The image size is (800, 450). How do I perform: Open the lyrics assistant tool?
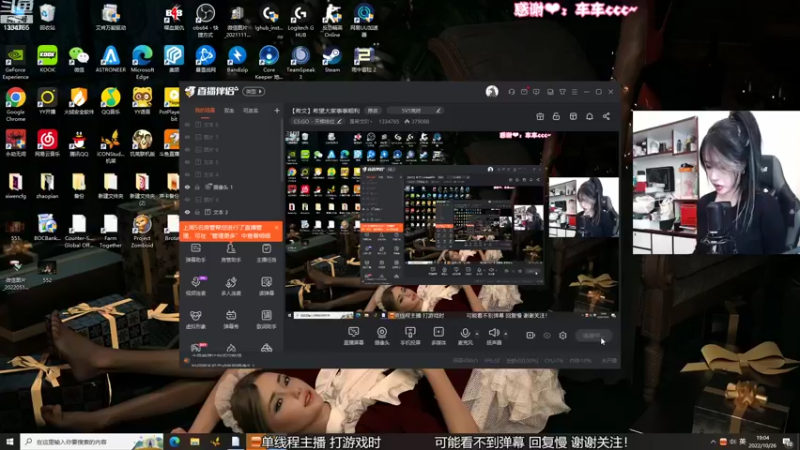click(x=266, y=319)
